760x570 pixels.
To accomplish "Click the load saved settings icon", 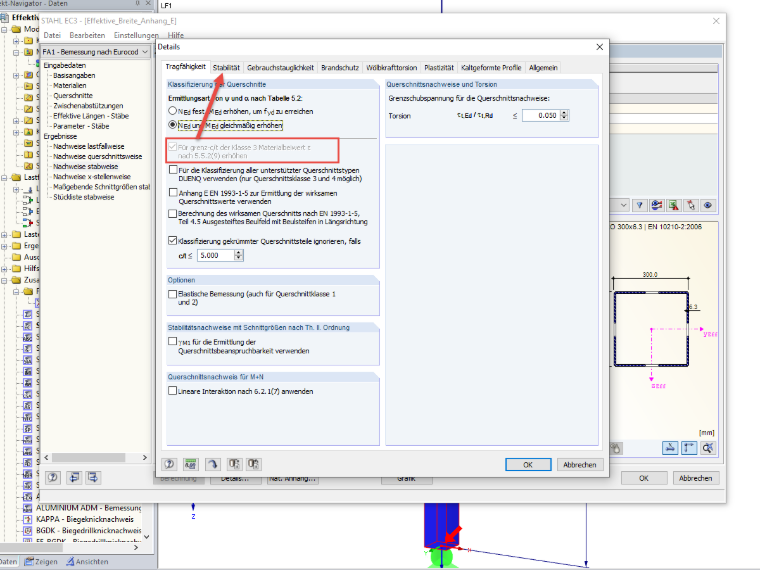I will (x=234, y=464).
